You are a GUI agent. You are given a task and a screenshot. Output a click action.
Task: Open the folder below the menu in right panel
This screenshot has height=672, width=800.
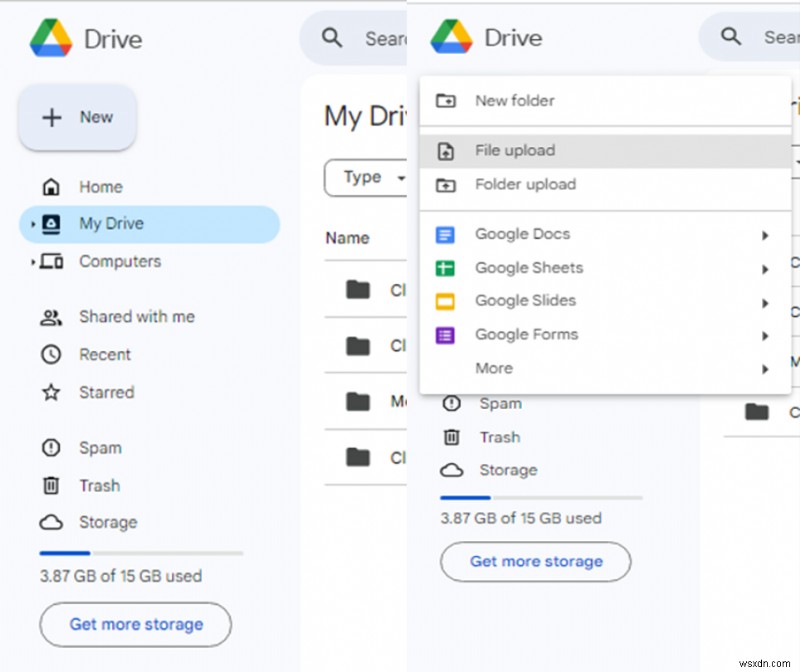pos(762,412)
